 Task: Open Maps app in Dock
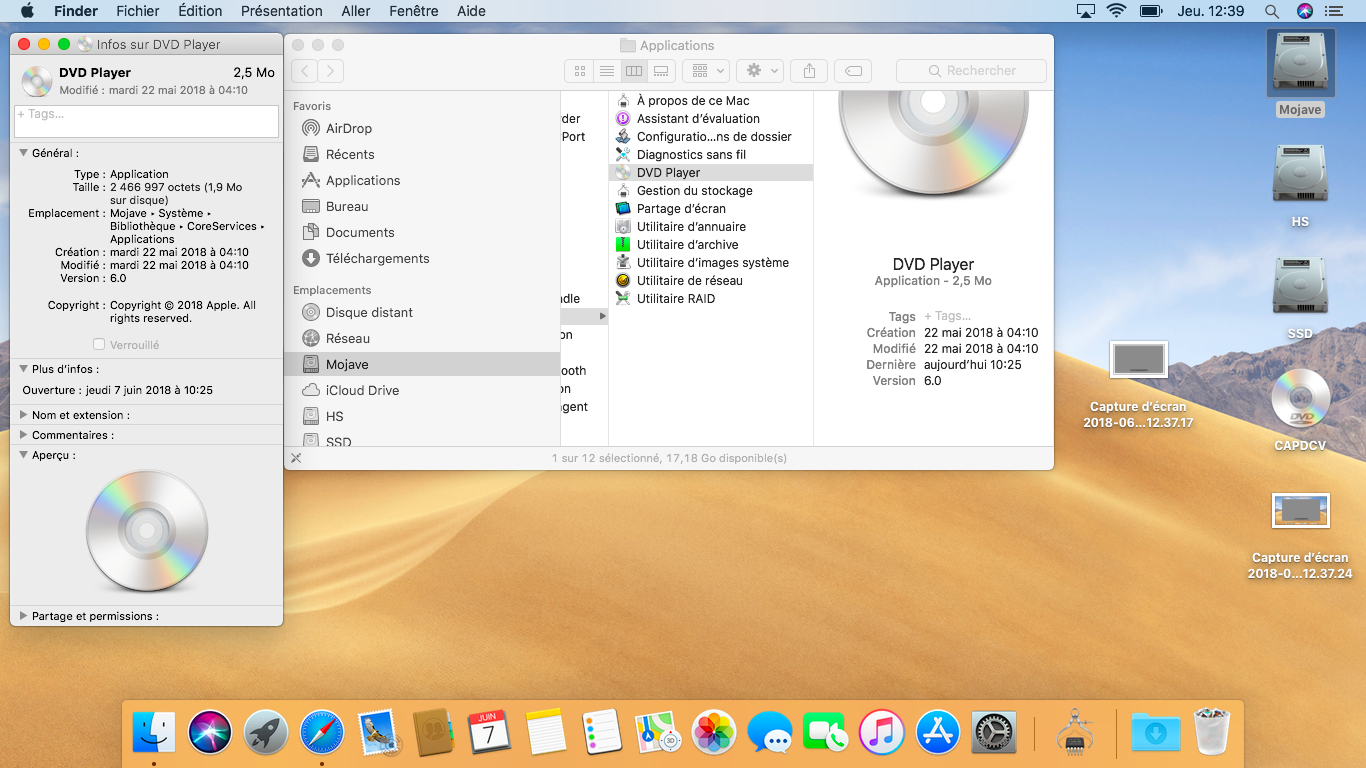click(x=658, y=733)
